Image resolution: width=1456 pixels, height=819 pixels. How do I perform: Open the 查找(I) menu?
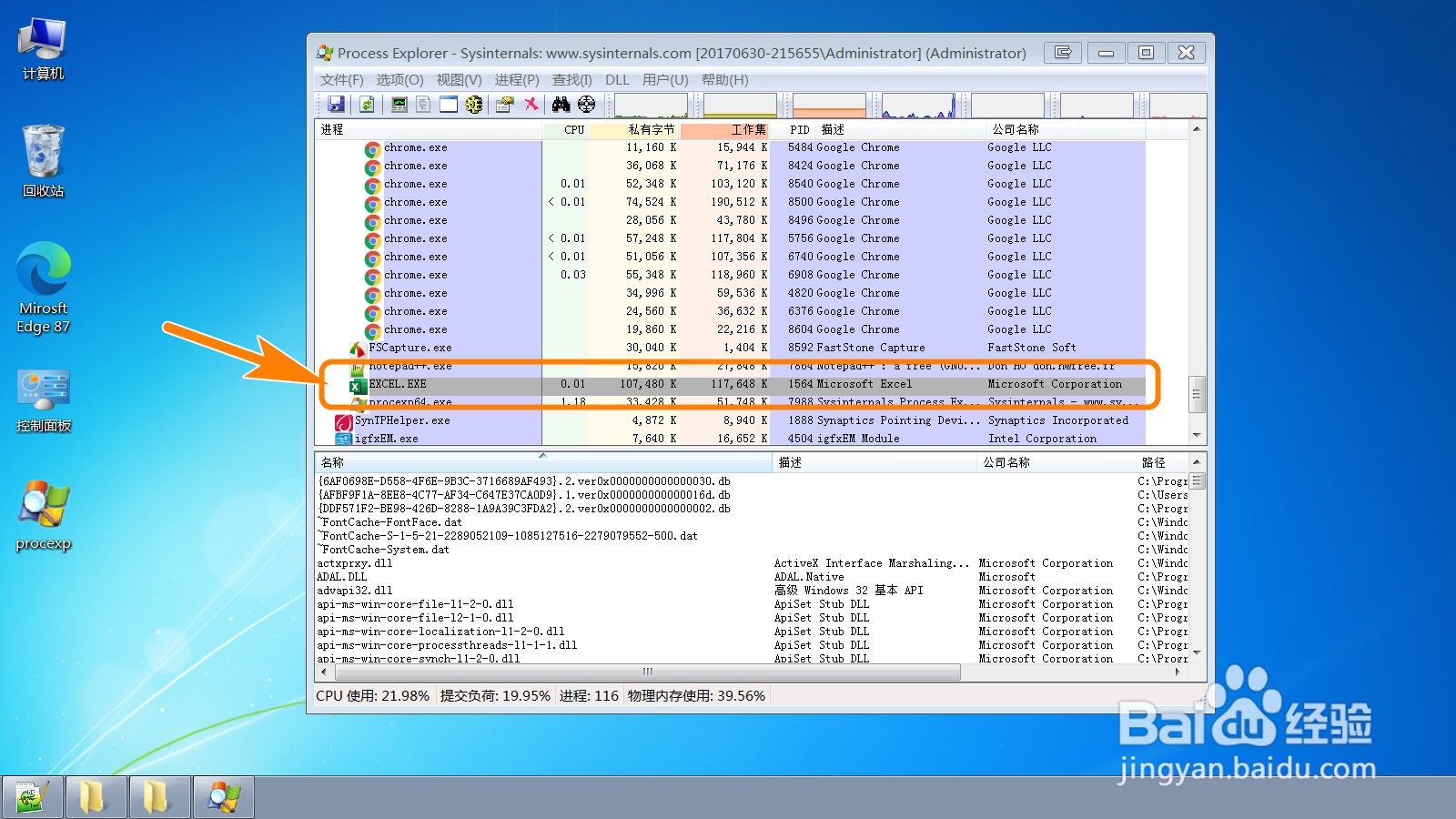(x=572, y=80)
